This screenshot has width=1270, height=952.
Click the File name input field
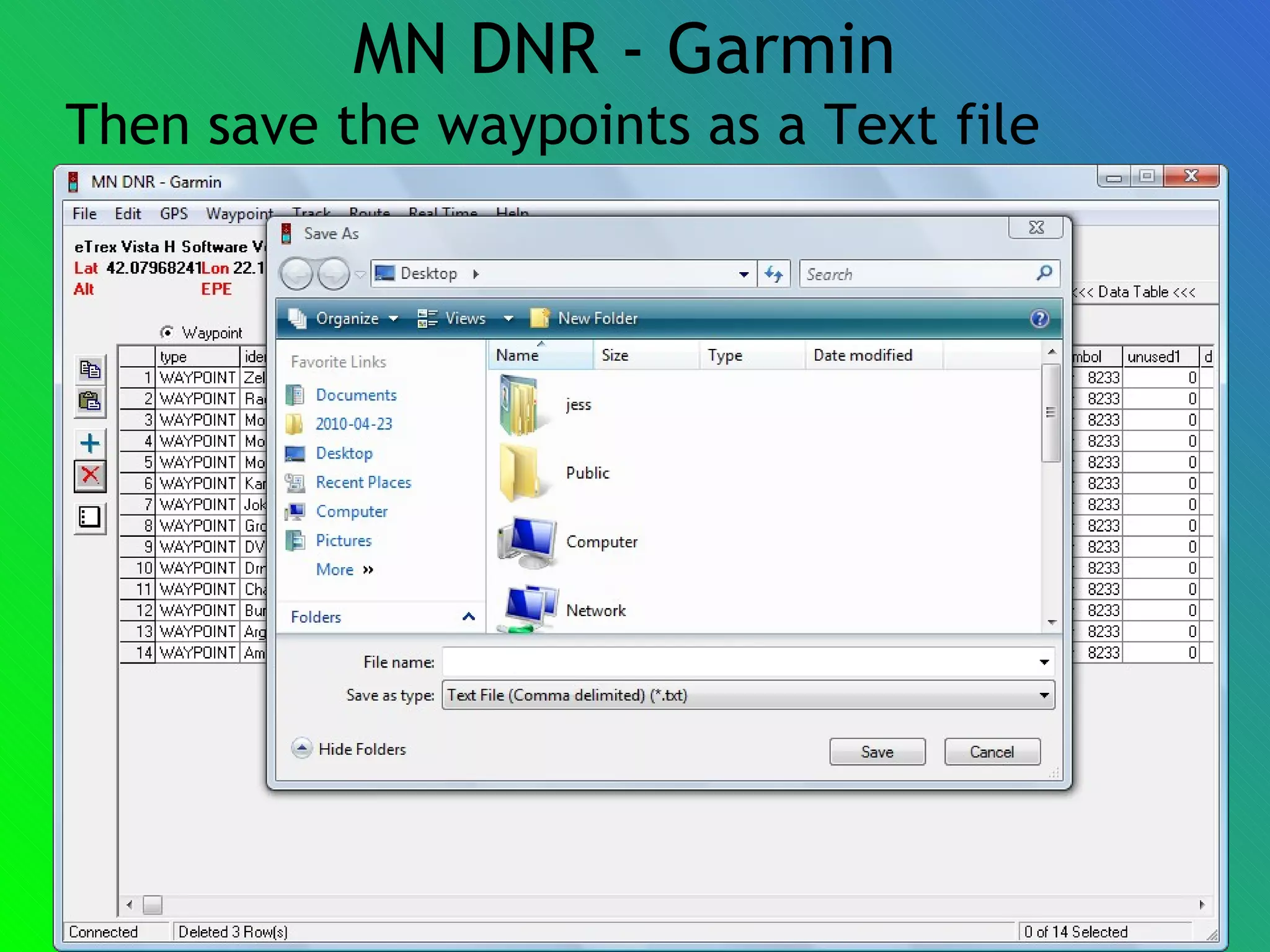[748, 662]
